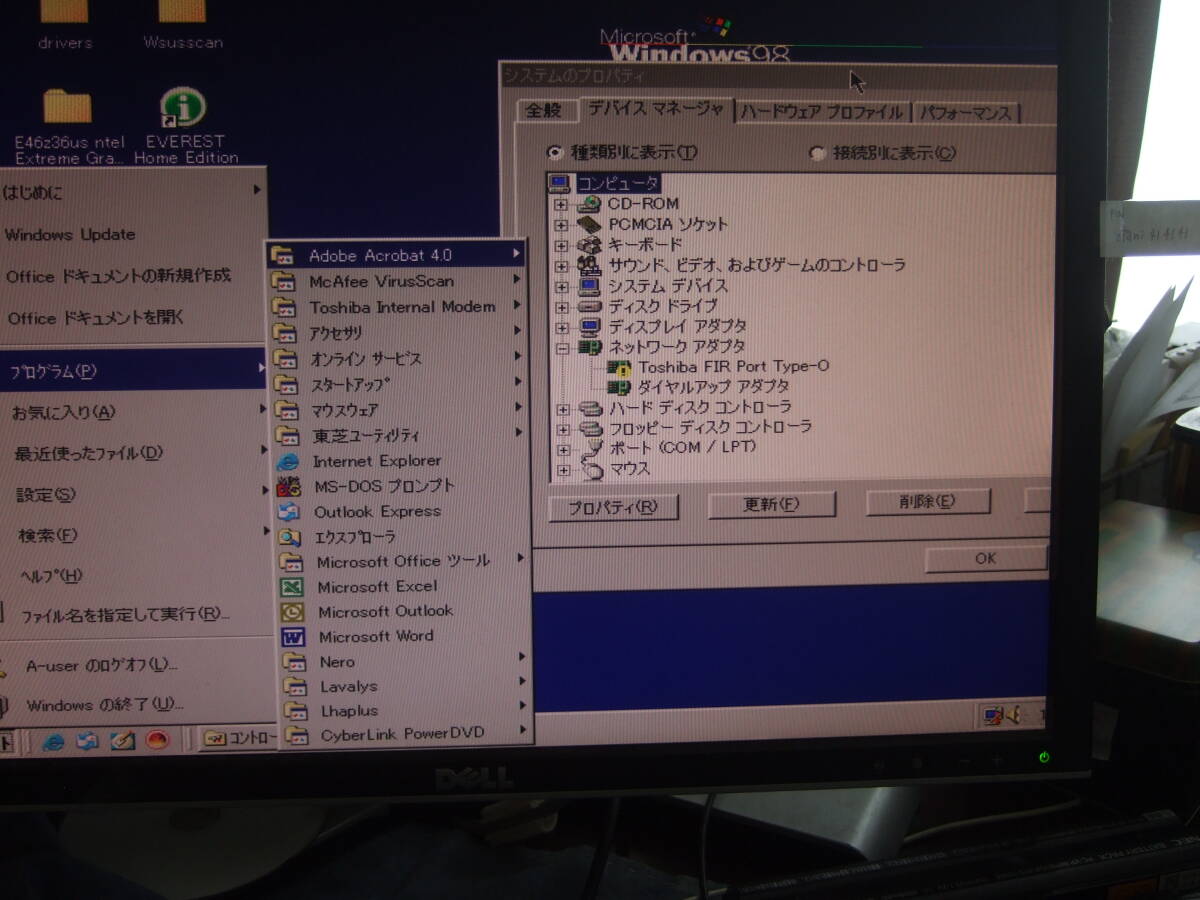Select the ダイヤルアップ アダプタ icon
This screenshot has width=1200, height=900.
pyautogui.click(x=619, y=386)
